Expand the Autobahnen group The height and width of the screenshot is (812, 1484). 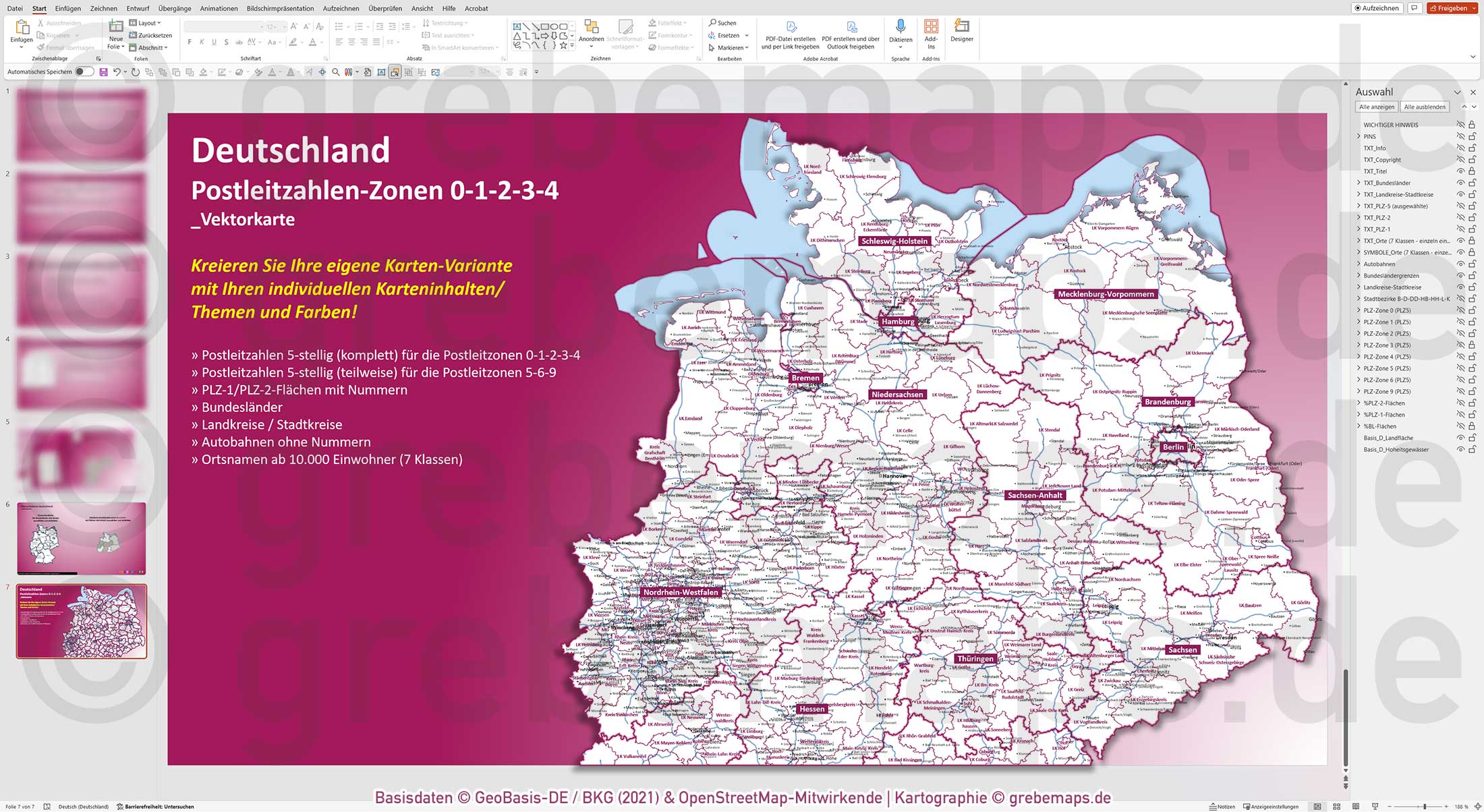(1358, 264)
